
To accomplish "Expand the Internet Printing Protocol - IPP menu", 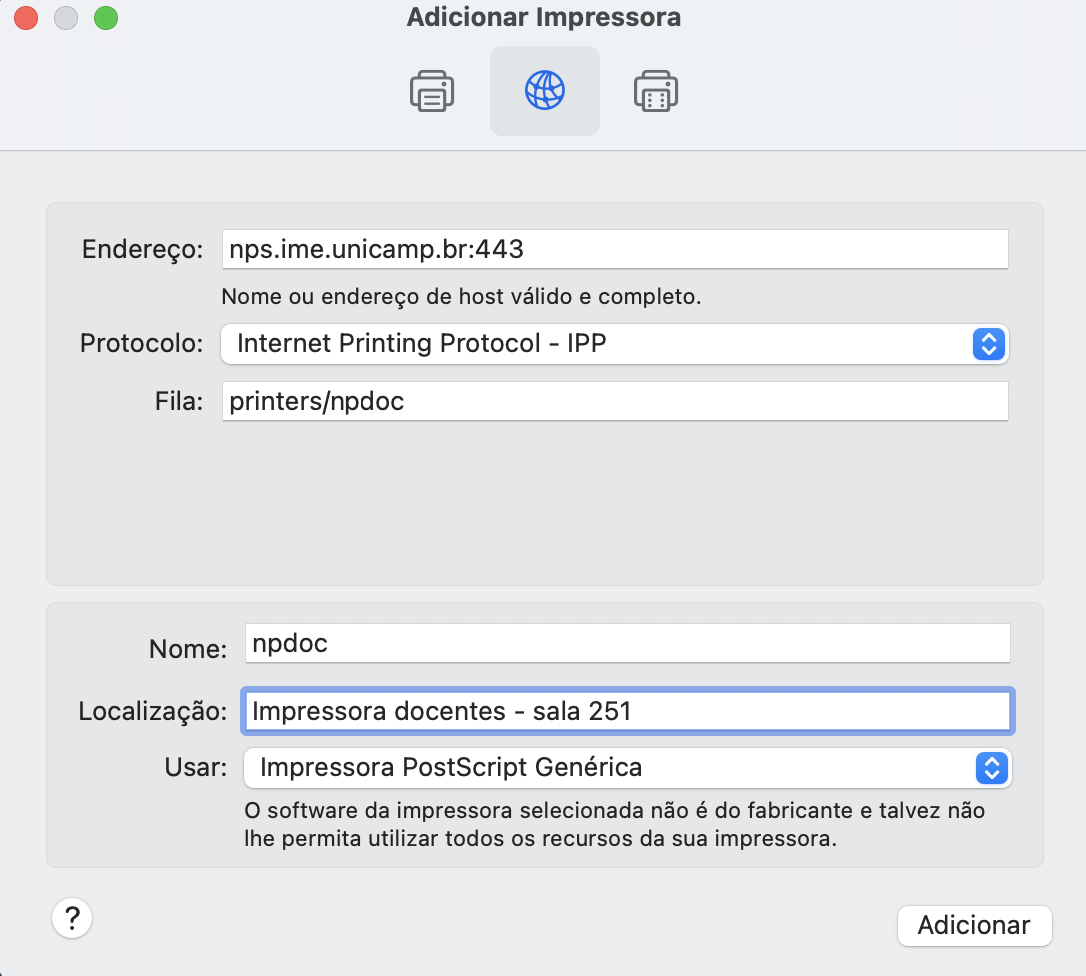I will [614, 344].
